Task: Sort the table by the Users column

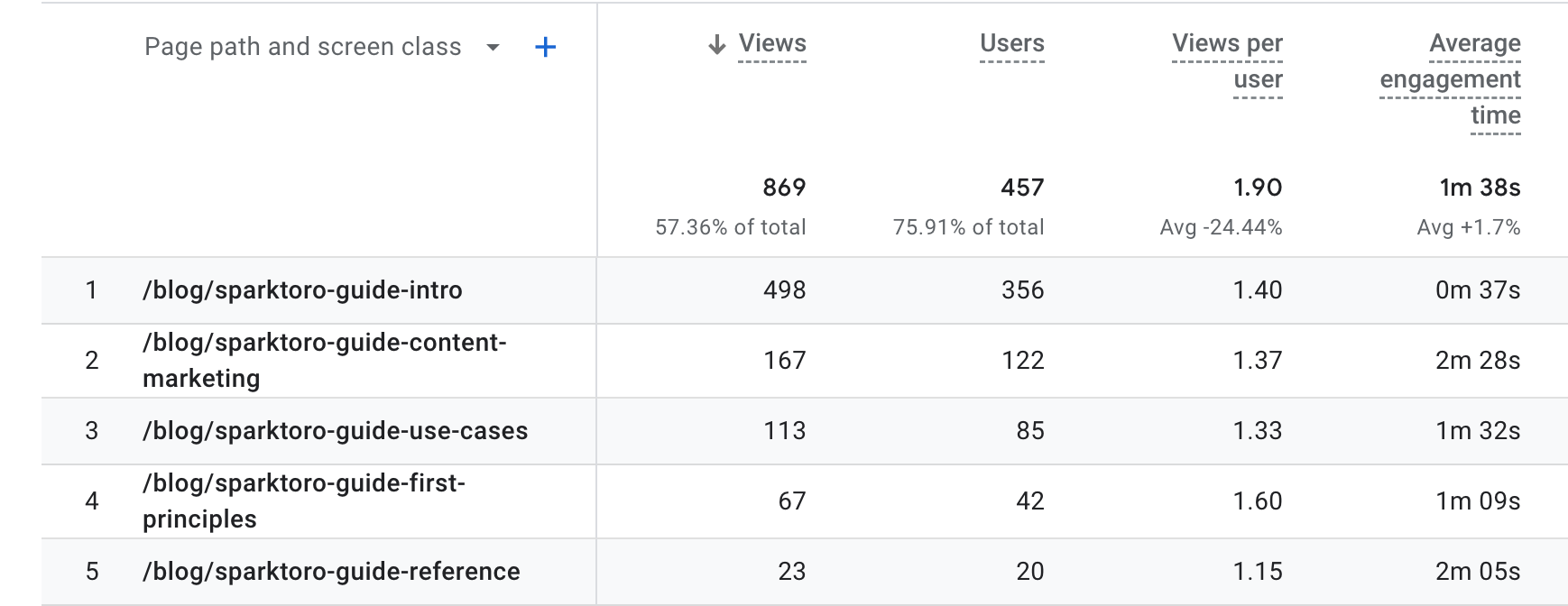Action: (x=1010, y=42)
